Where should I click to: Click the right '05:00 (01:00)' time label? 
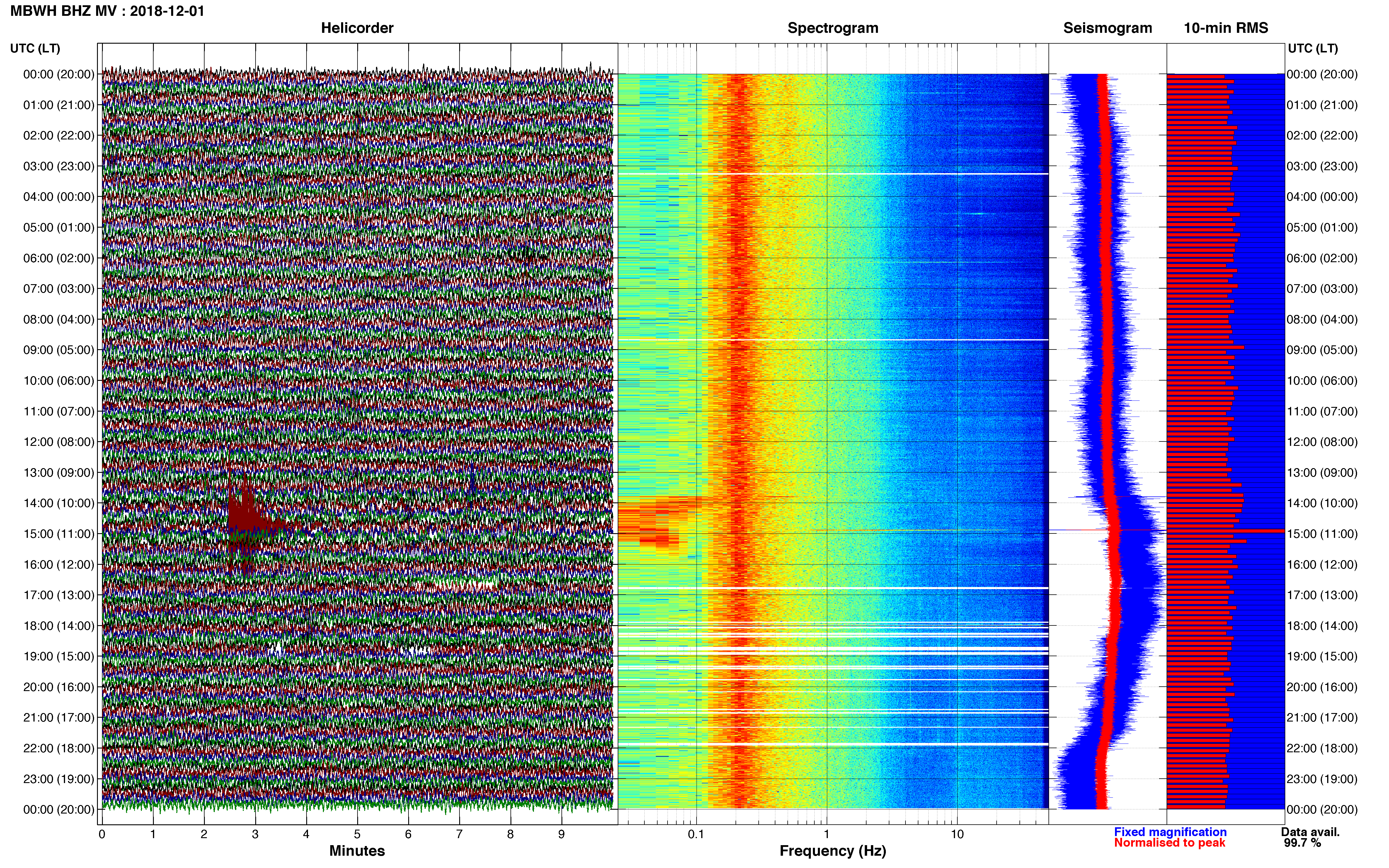pos(1322,227)
